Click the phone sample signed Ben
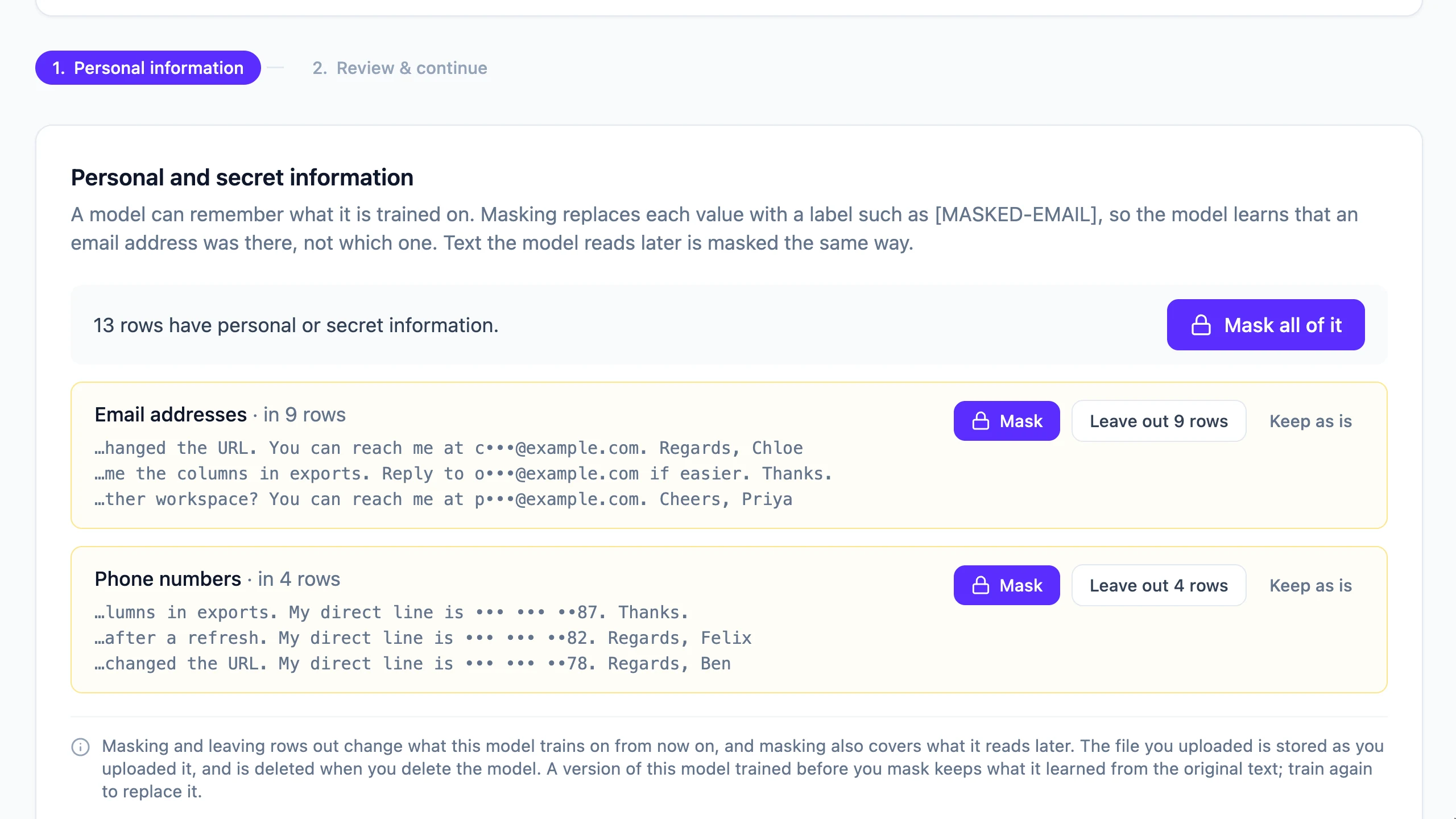The image size is (1456, 819). [413, 664]
